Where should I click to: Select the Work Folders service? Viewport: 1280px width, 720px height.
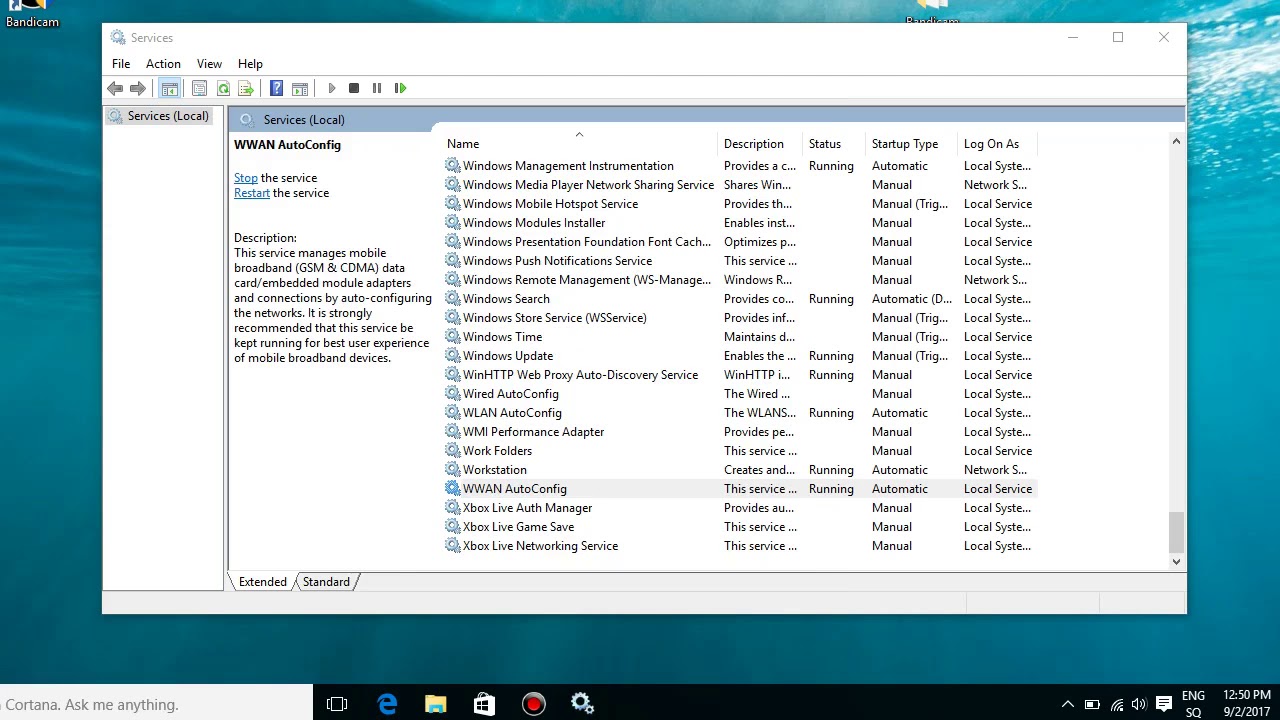740,451
